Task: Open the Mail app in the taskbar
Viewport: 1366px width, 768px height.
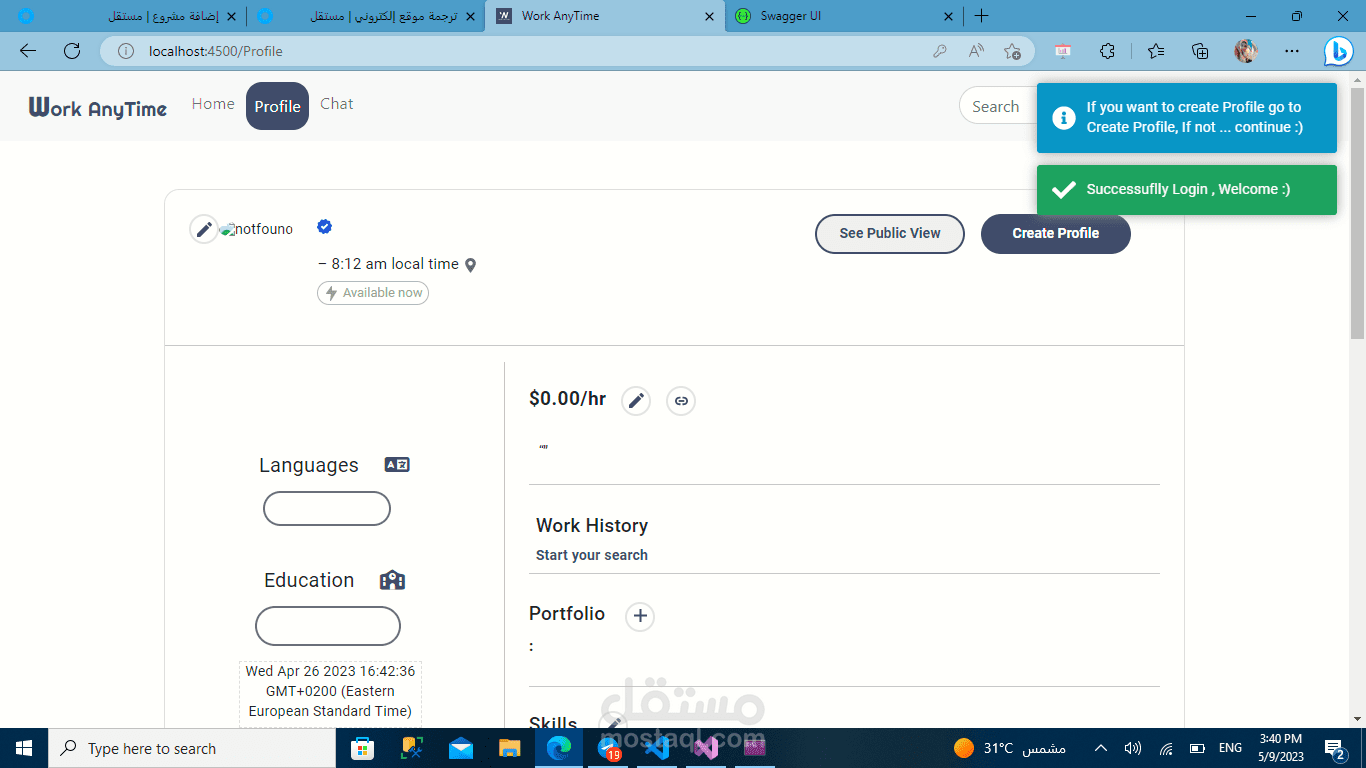Action: pyautogui.click(x=461, y=748)
